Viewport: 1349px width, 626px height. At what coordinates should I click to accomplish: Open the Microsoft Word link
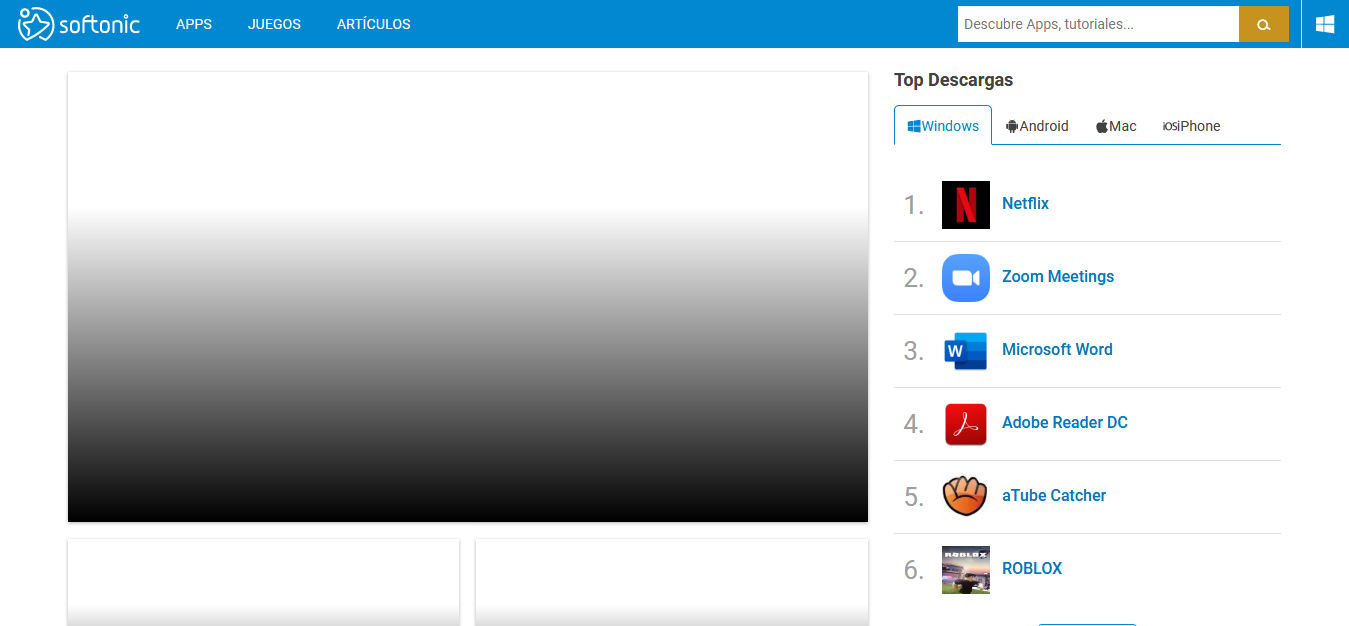(x=1057, y=349)
